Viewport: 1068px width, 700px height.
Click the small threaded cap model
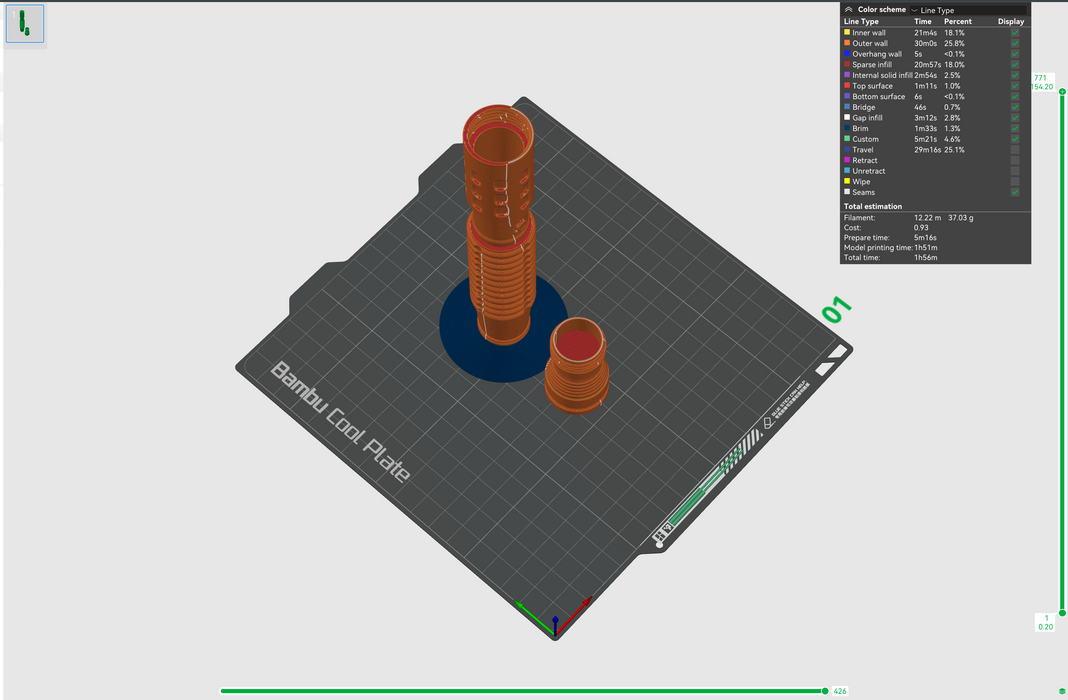coord(577,367)
